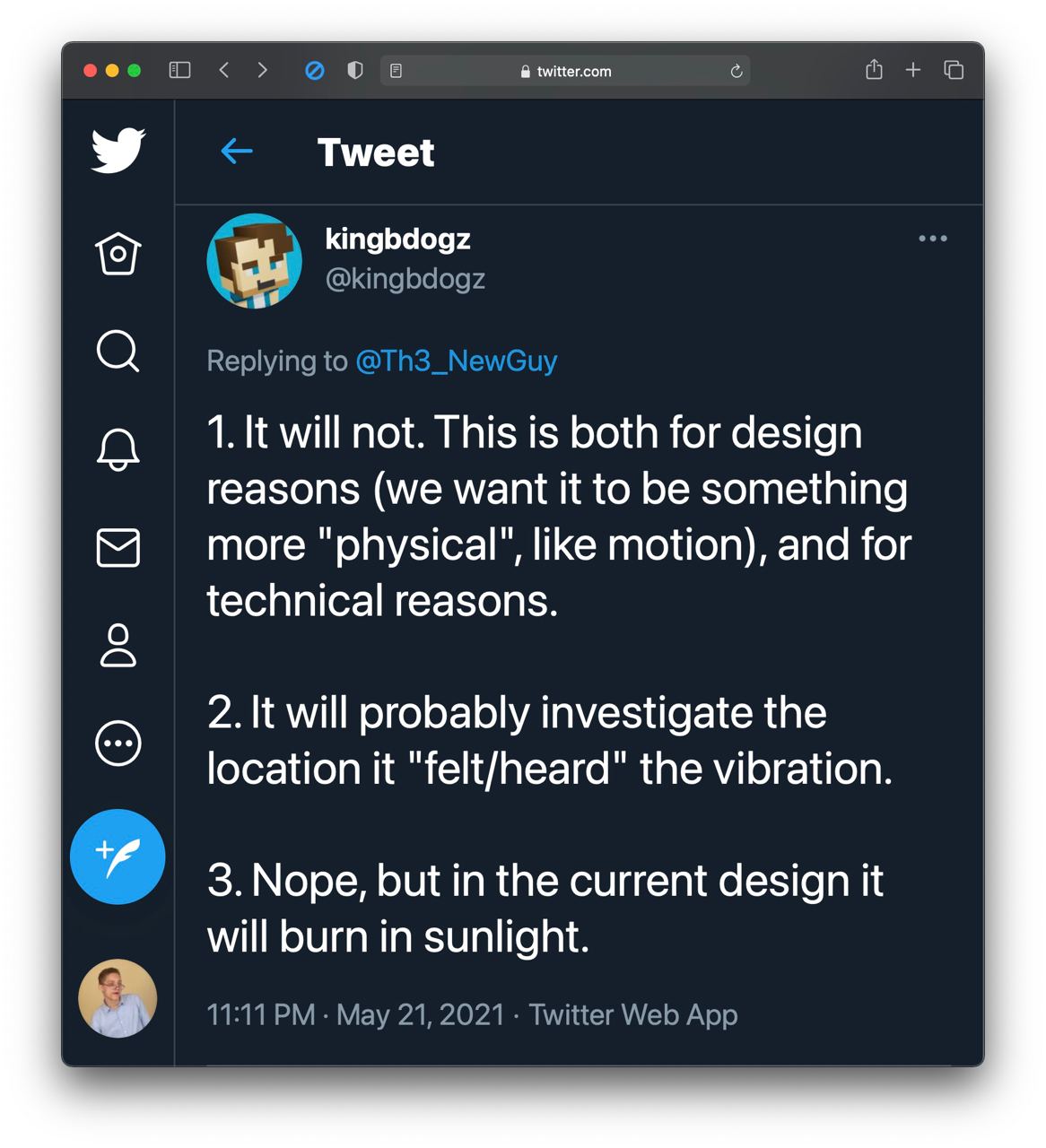Open the Explore search icon
Viewport: 1046px width, 1148px height.
click(x=118, y=351)
